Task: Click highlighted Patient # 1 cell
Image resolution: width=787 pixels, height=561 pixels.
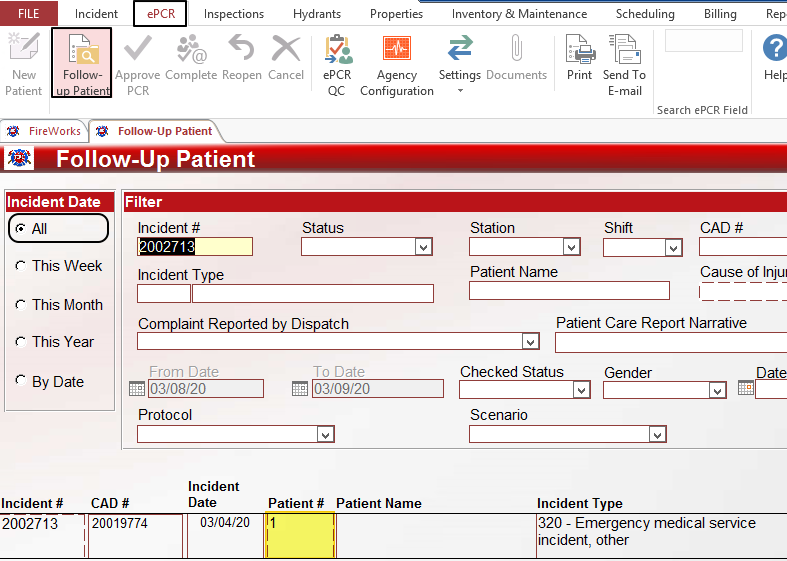Action: pyautogui.click(x=300, y=535)
